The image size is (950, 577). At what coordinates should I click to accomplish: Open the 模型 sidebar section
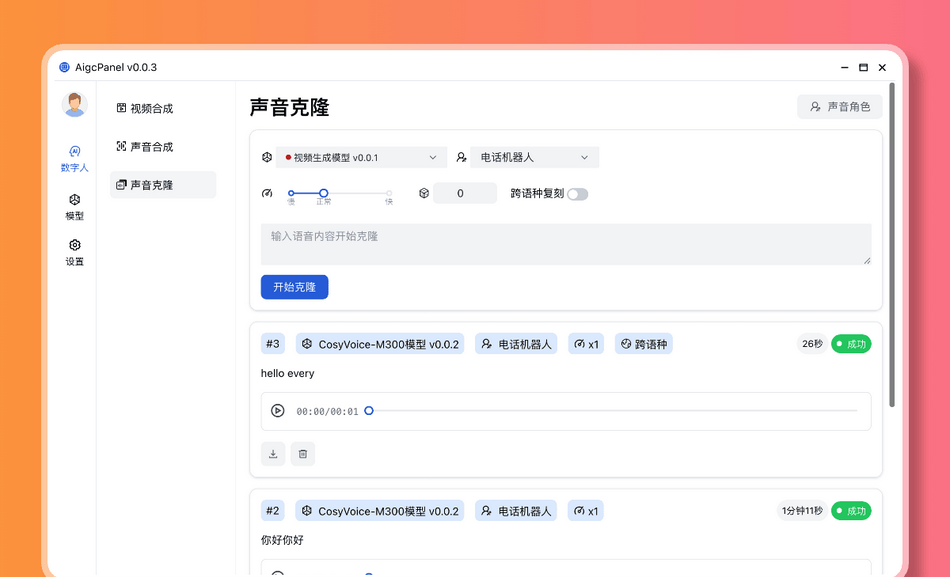coord(74,207)
